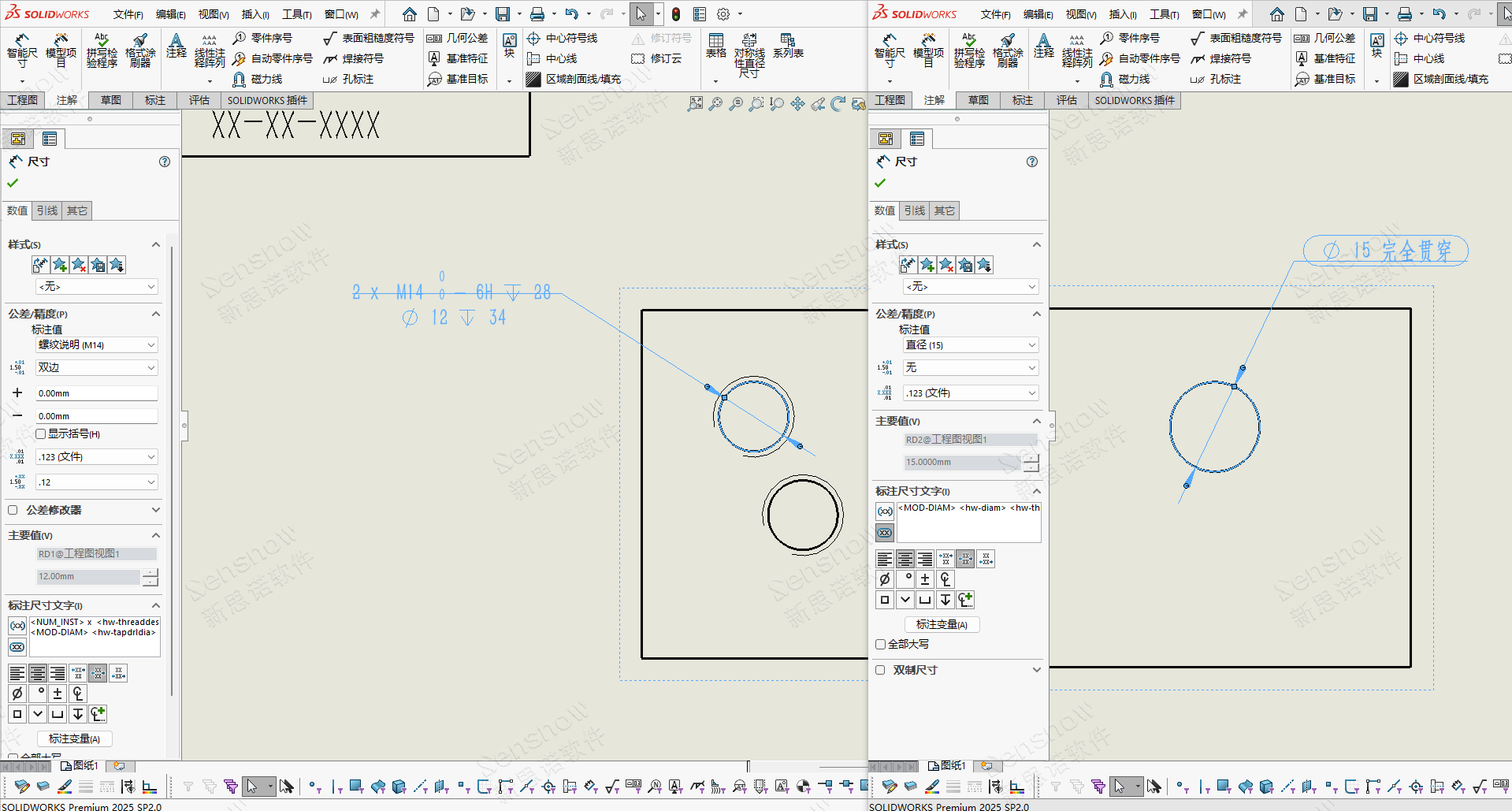Check the 双制尺寸 checkbox

pos(881,670)
